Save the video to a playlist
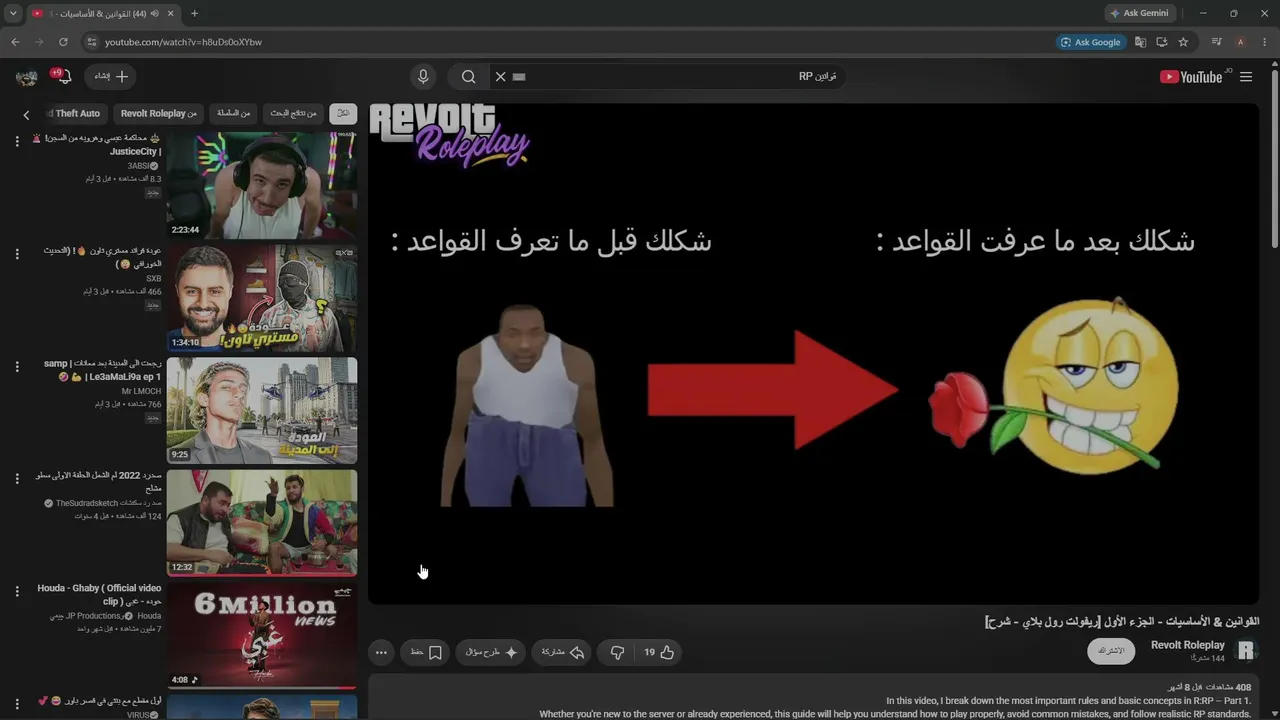Viewport: 1280px width, 720px height. coord(427,652)
